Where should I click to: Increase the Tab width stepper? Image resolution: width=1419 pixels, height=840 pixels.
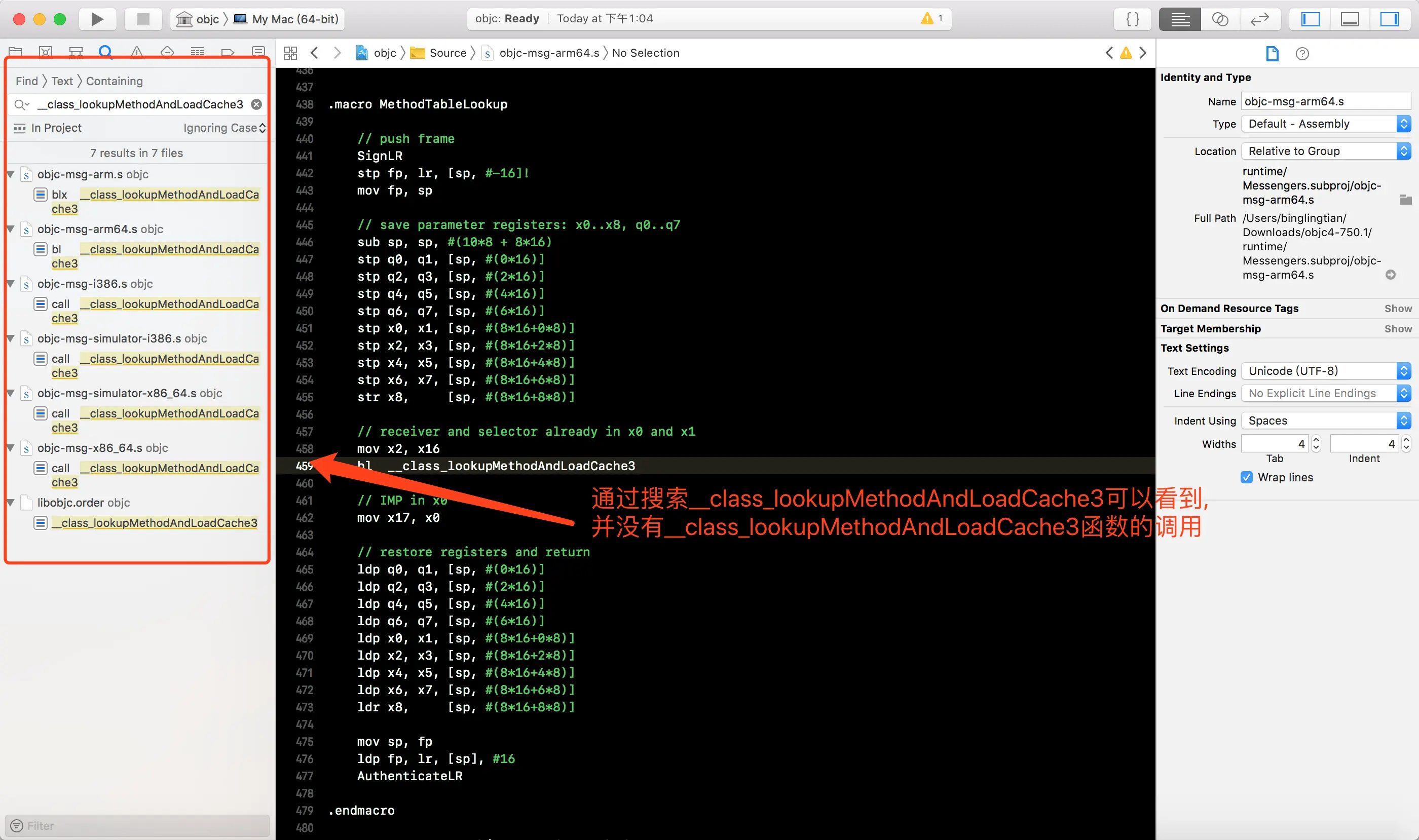1316,440
